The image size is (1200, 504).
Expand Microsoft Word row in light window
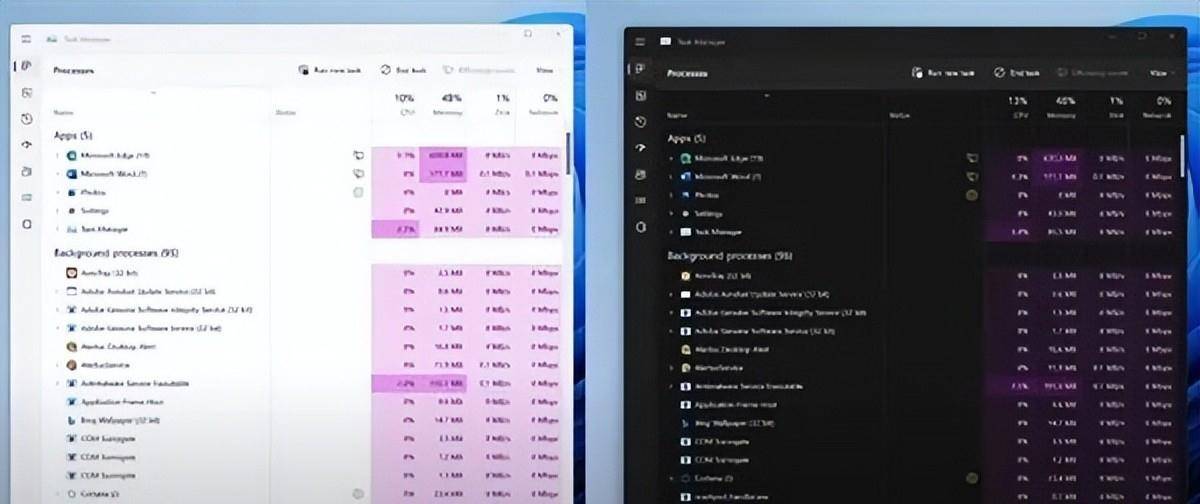[x=57, y=173]
